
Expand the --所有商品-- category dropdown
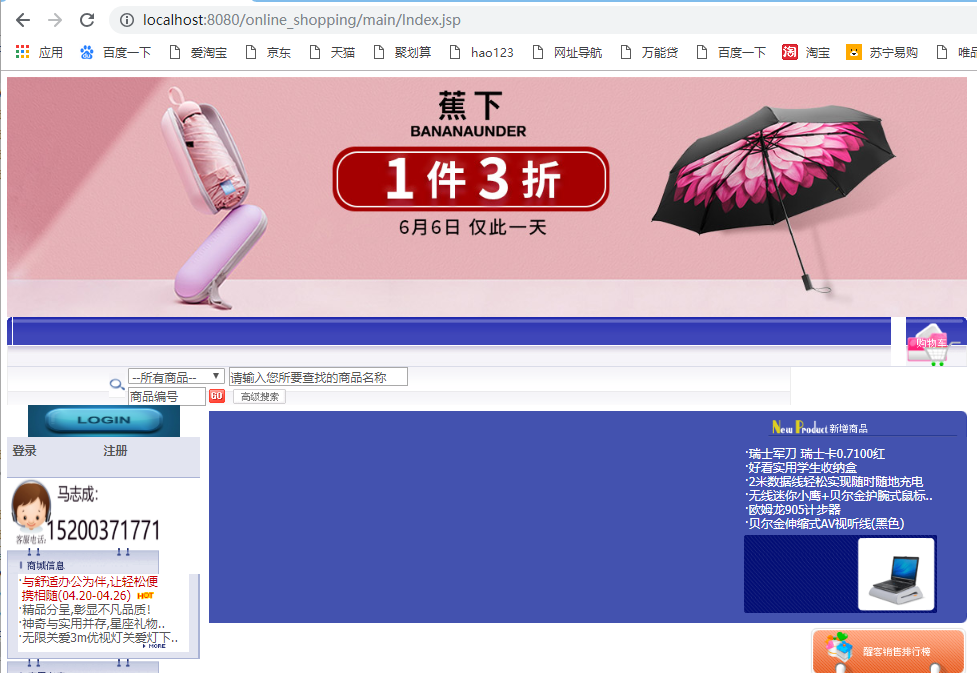pos(176,377)
